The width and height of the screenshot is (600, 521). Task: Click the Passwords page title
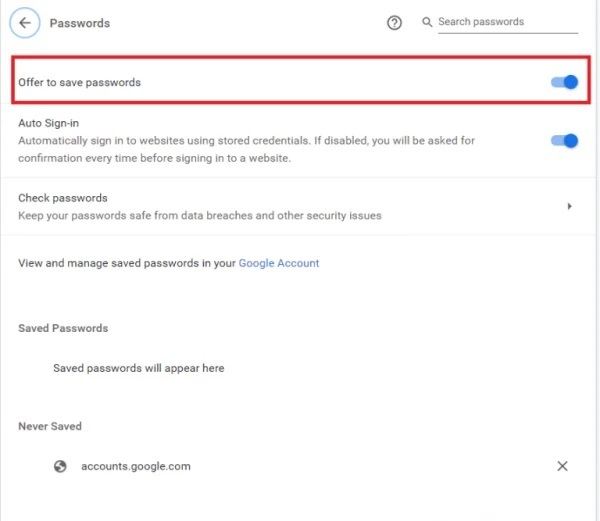pos(80,23)
